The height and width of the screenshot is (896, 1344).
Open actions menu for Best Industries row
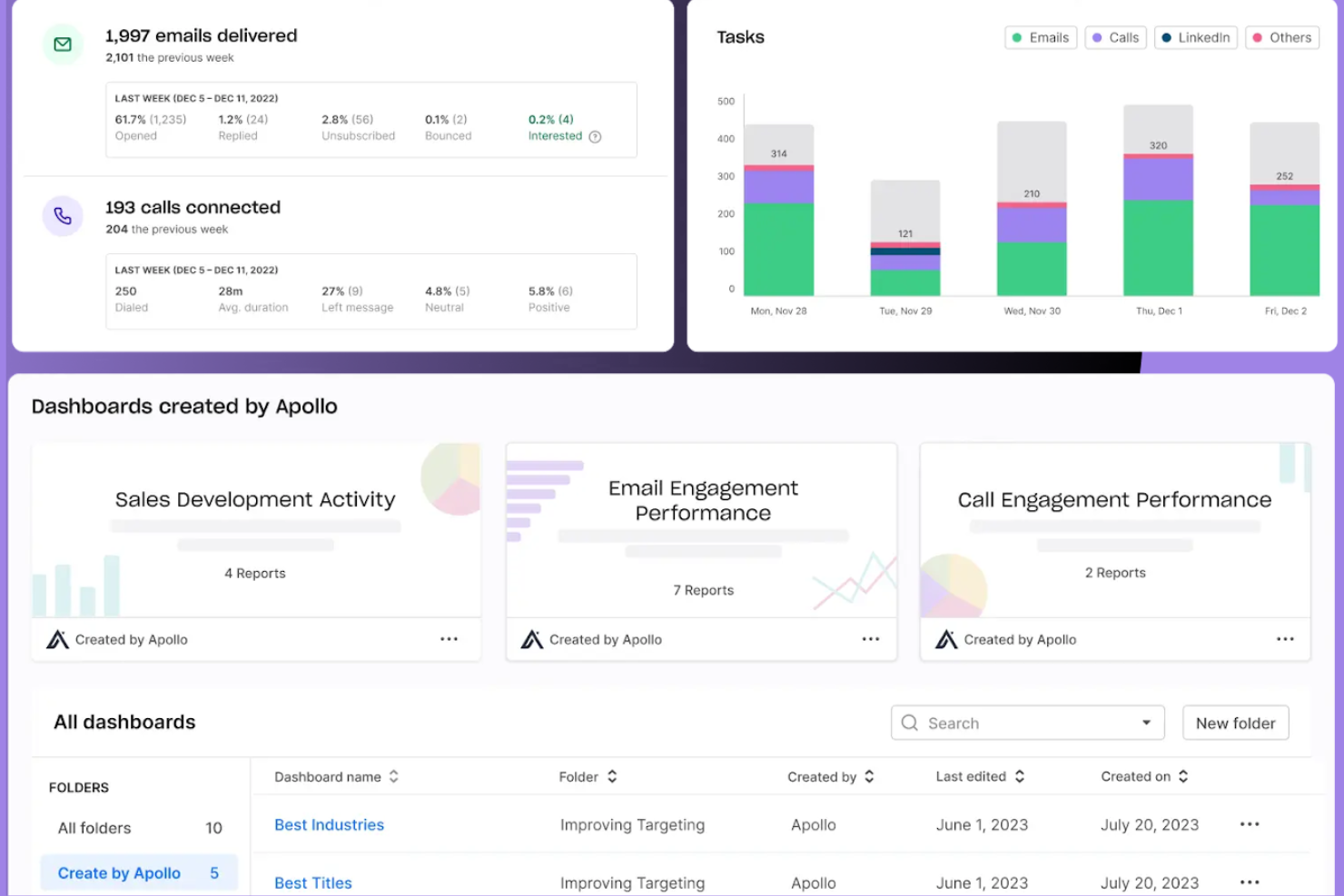coord(1249,824)
